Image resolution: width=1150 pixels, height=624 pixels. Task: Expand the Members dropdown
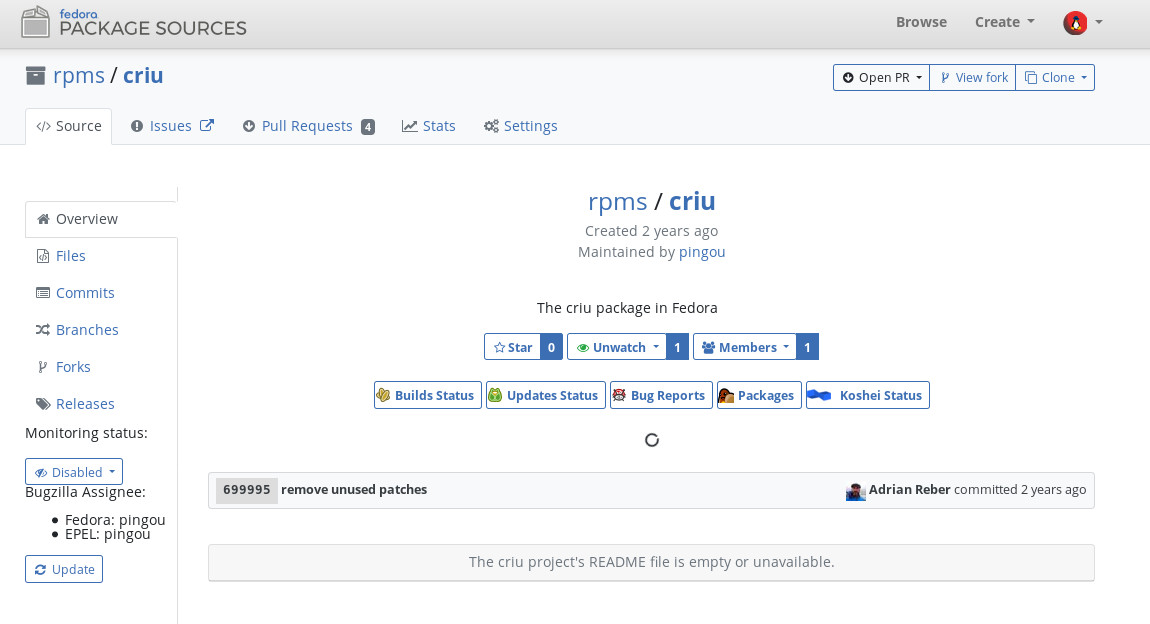pyautogui.click(x=745, y=347)
